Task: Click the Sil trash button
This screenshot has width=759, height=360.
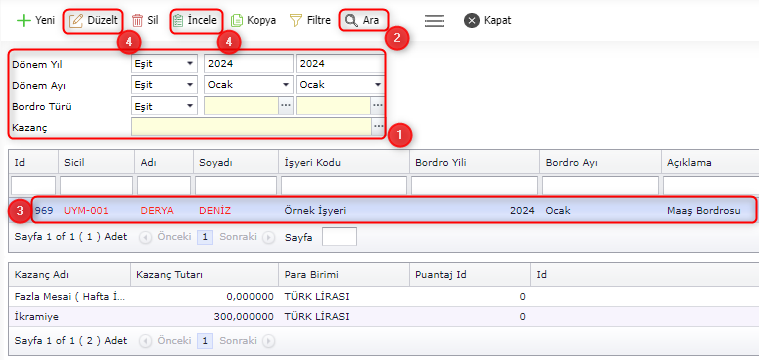Action: (145, 21)
